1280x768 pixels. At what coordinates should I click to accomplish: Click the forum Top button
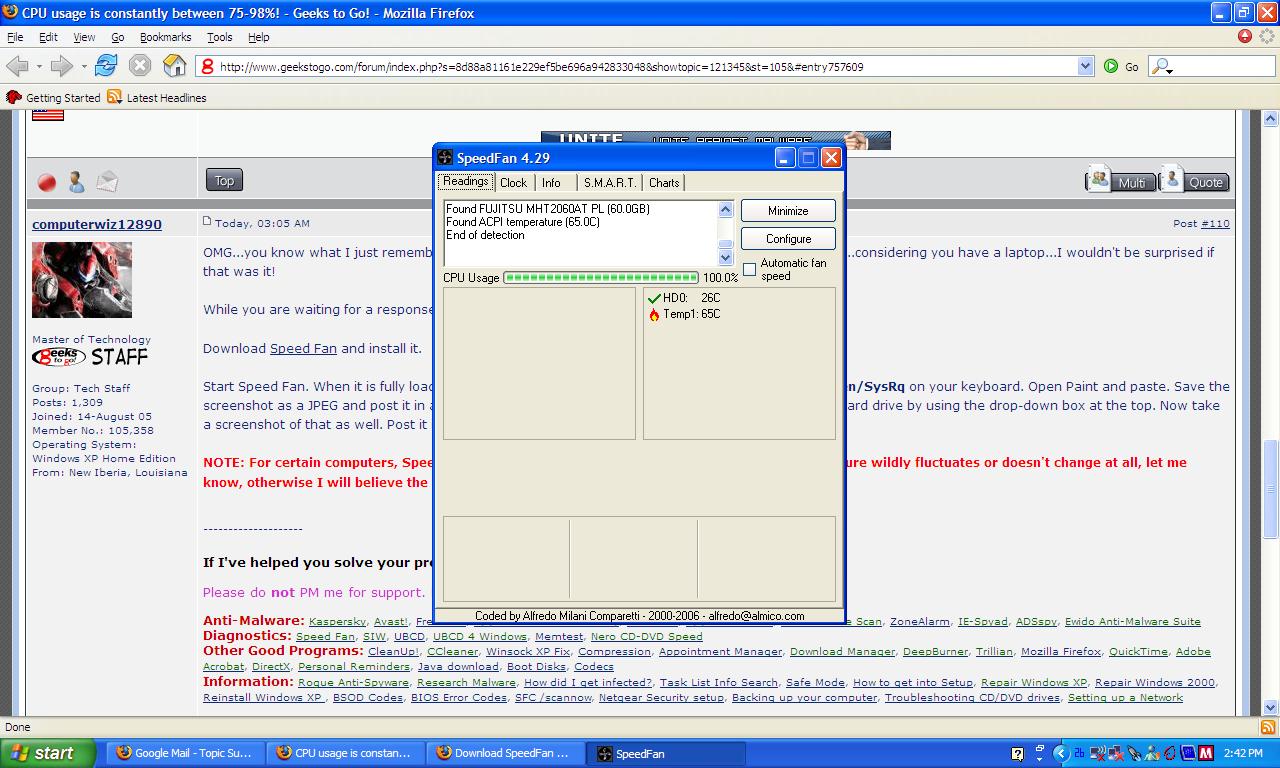(224, 181)
